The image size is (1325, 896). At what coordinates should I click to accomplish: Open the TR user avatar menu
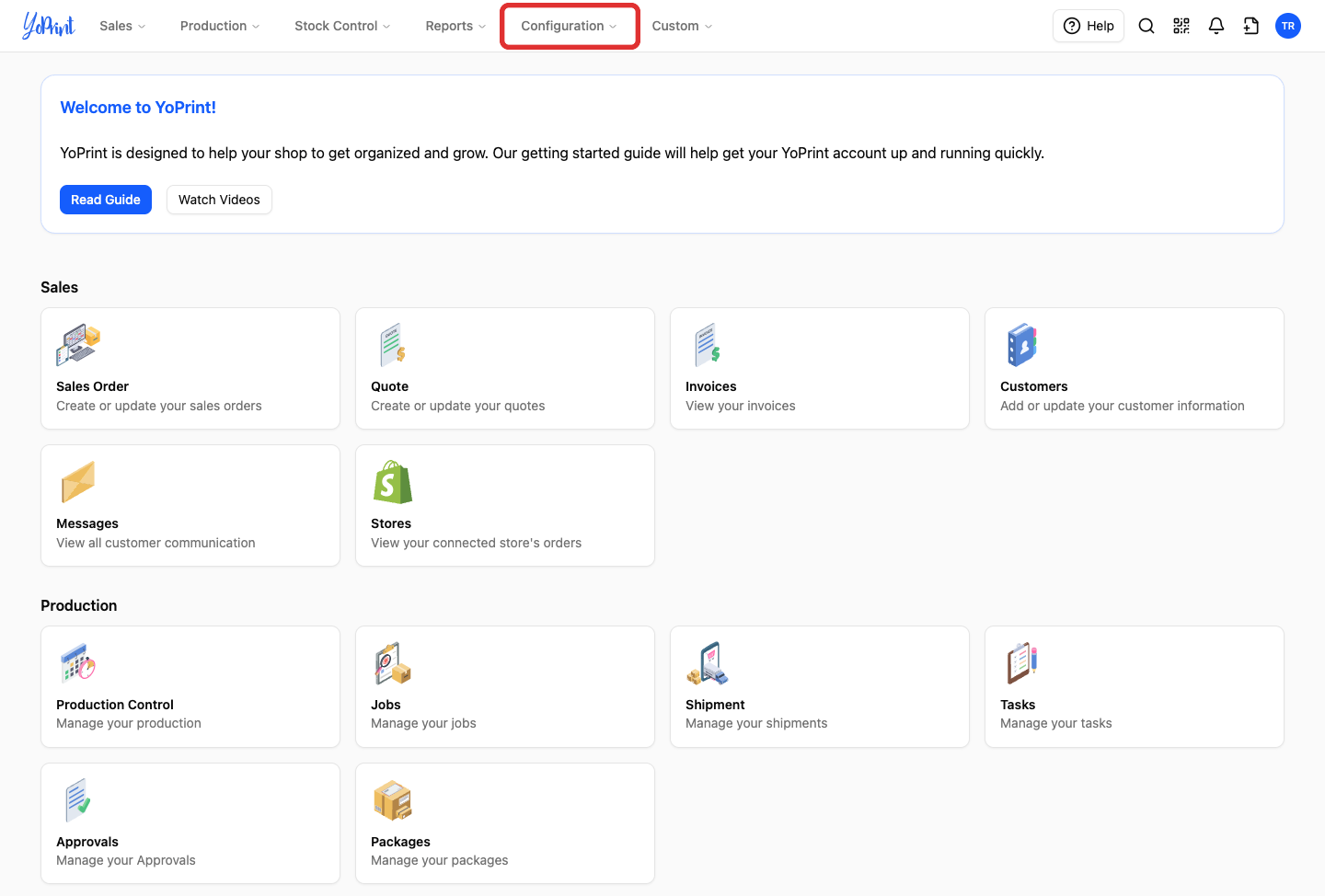click(x=1288, y=26)
